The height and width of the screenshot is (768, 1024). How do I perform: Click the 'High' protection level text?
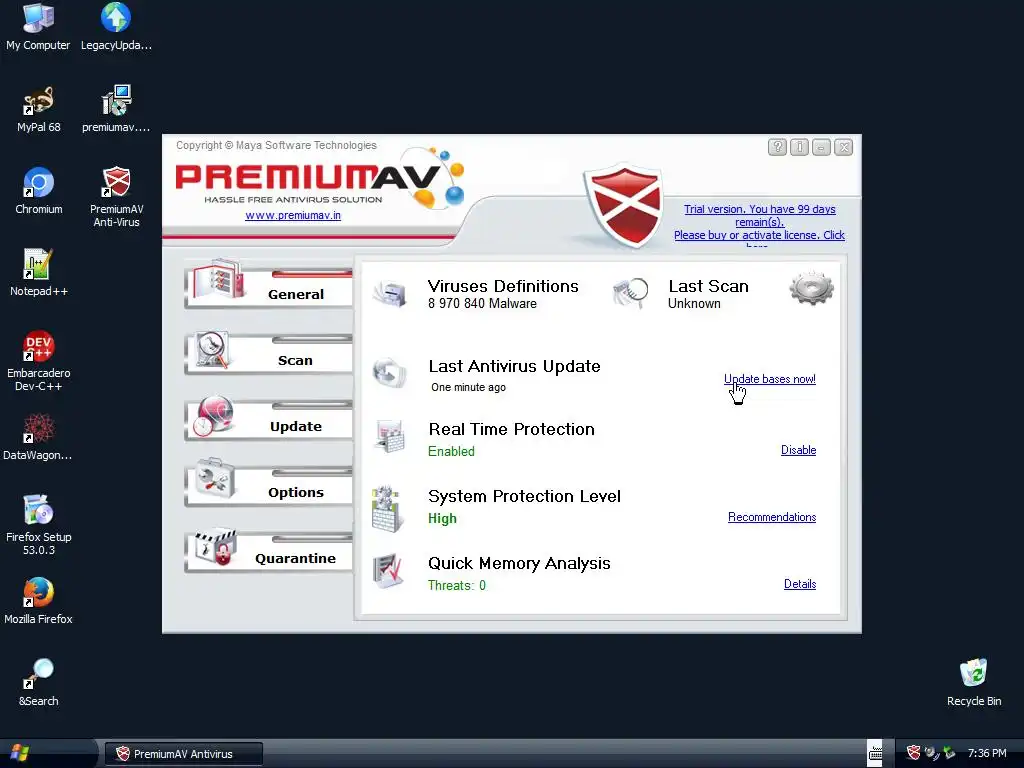(442, 519)
